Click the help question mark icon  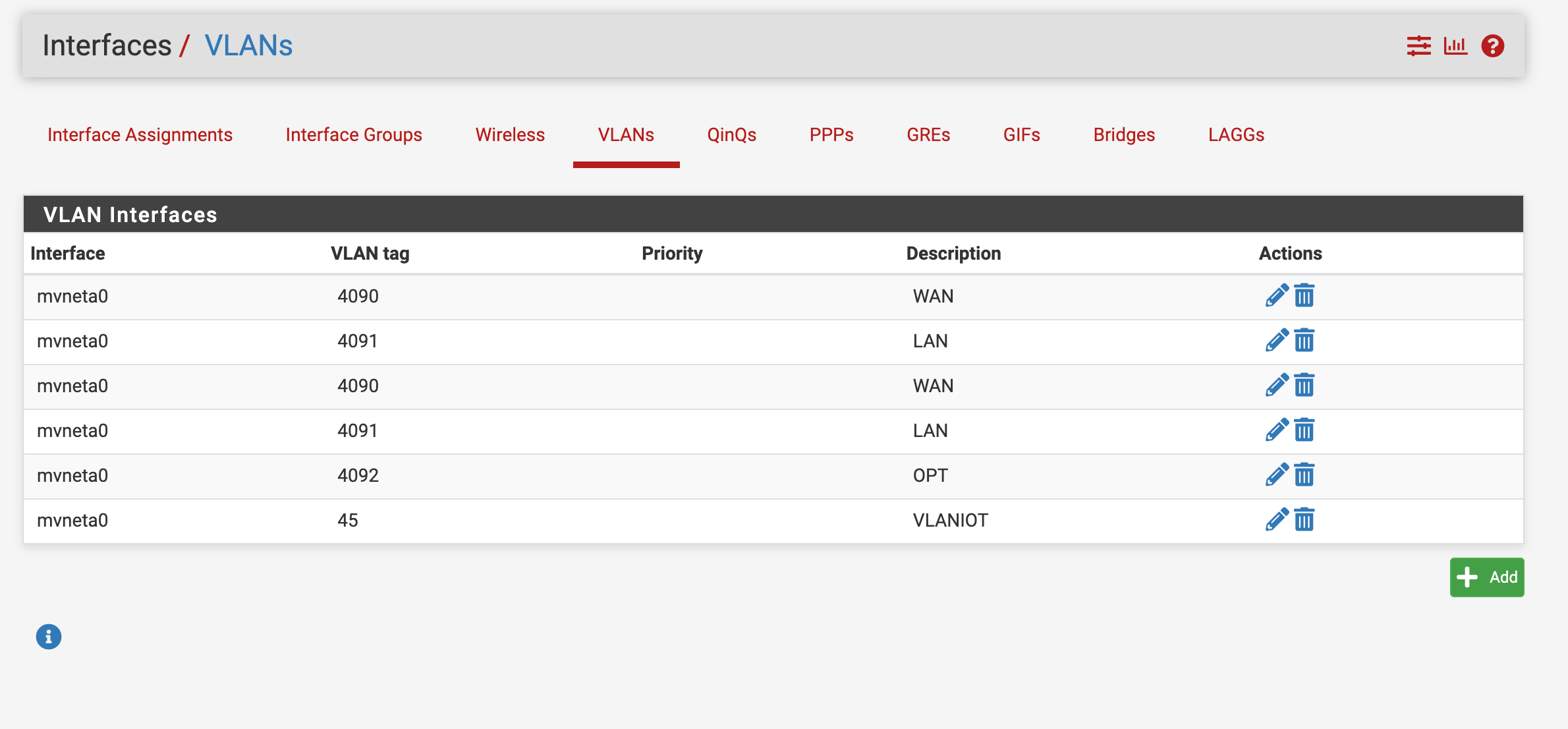coord(1492,46)
